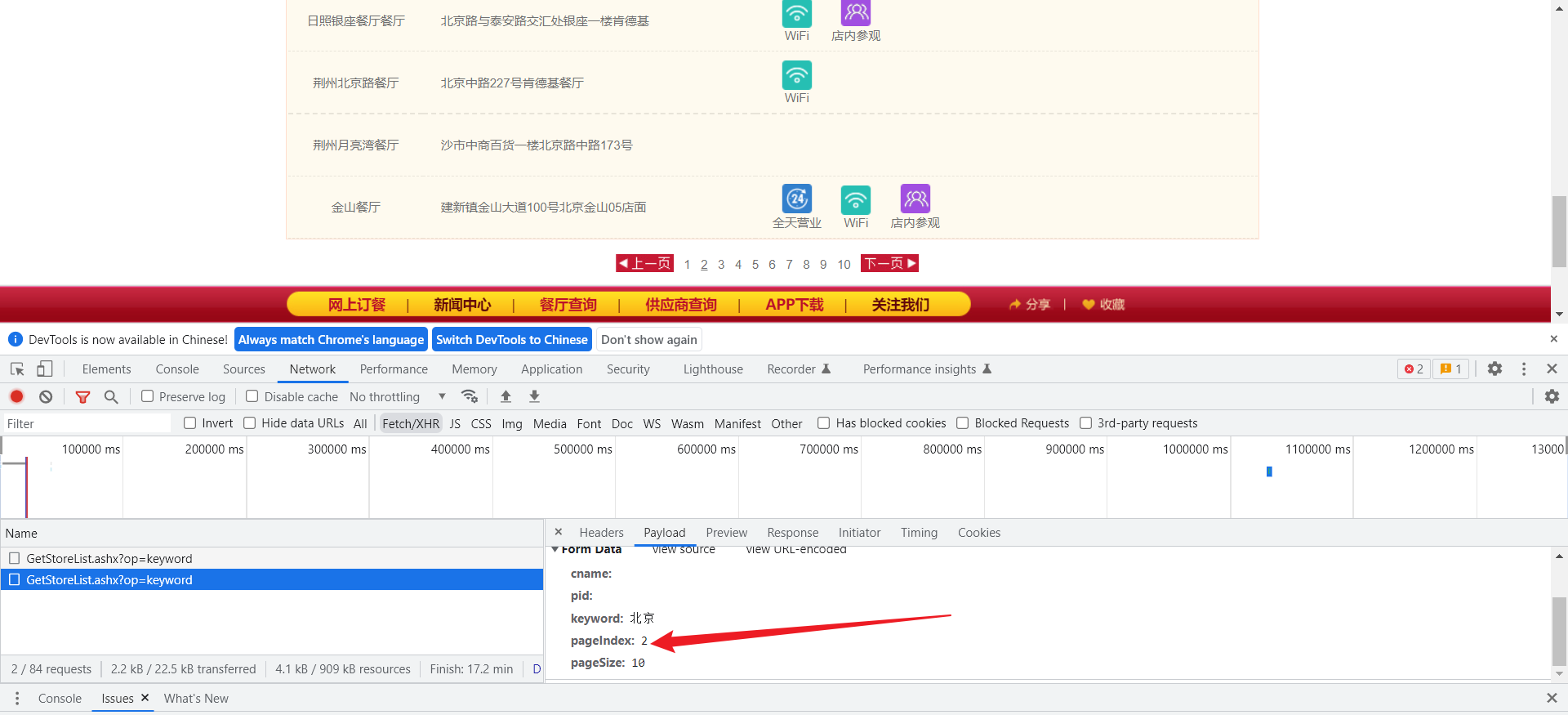The width and height of the screenshot is (1568, 715).
Task: Go to 上一页 previous page
Action: [x=644, y=263]
